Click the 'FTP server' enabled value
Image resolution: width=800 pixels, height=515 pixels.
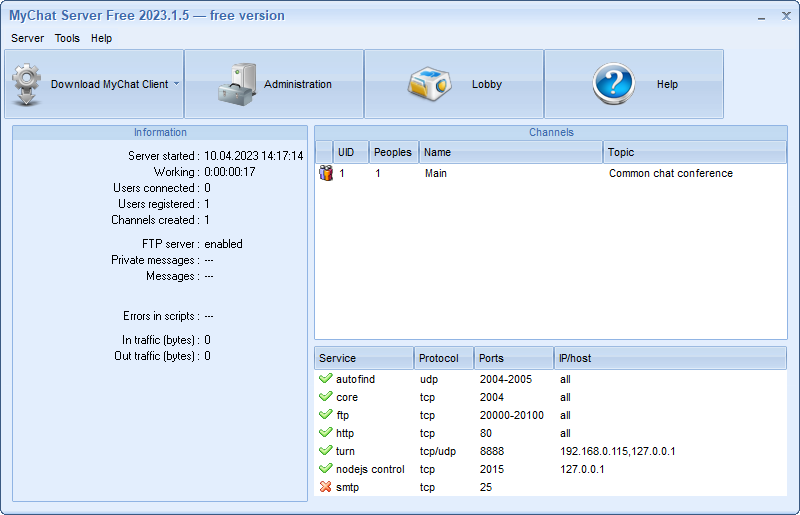[223, 244]
